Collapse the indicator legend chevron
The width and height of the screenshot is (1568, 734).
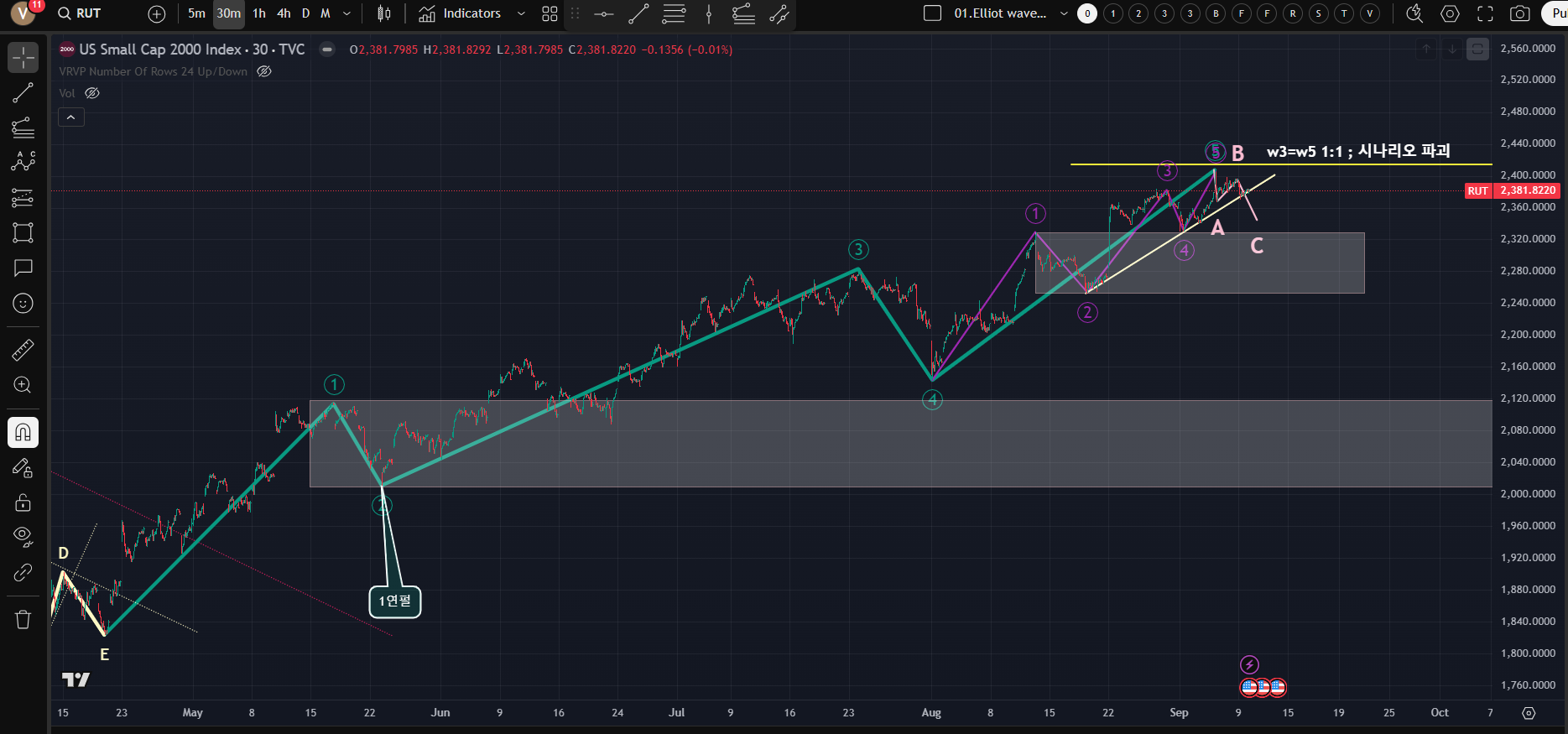(71, 117)
